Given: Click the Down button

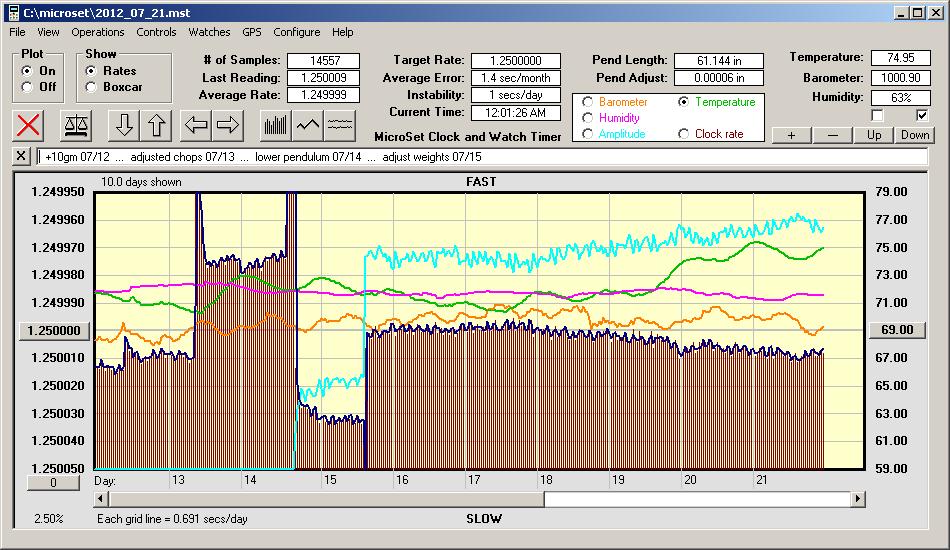Looking at the screenshot, I should (915, 135).
